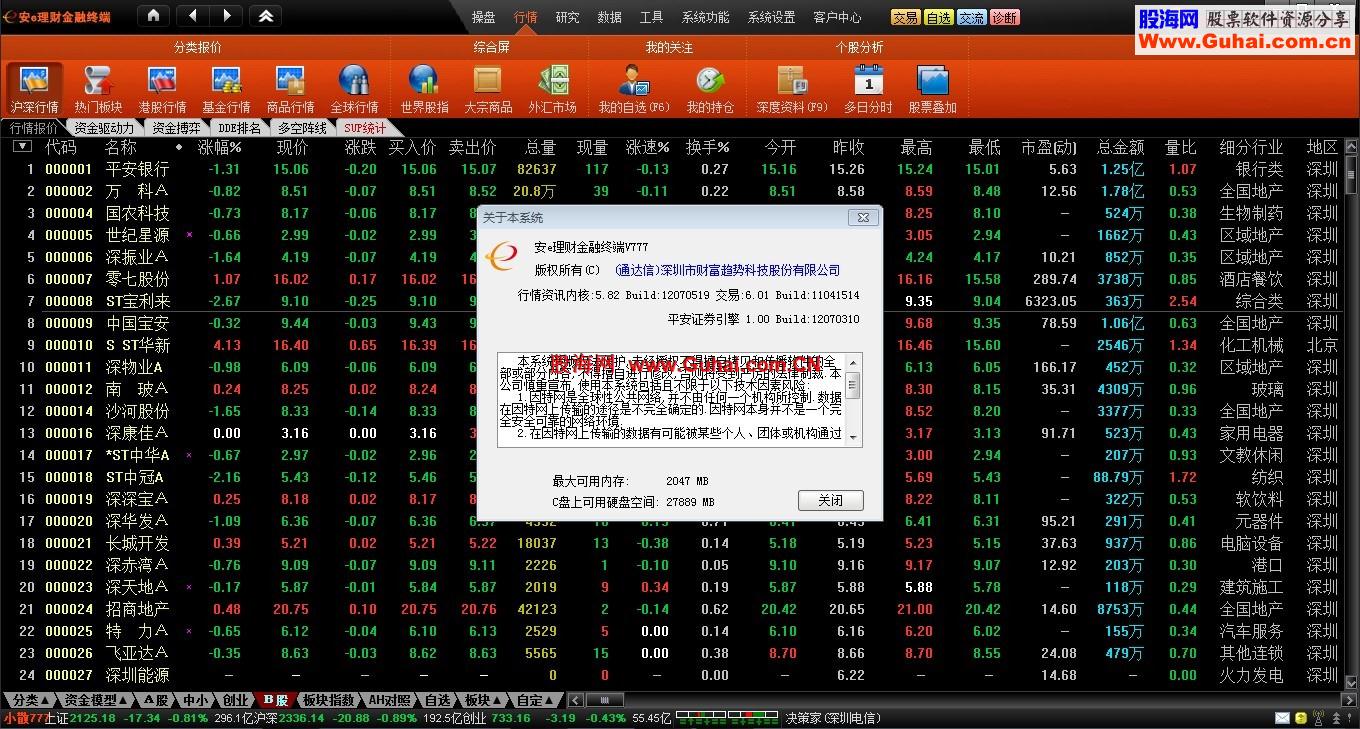Select the AH对照 bottom tab

pos(389,700)
